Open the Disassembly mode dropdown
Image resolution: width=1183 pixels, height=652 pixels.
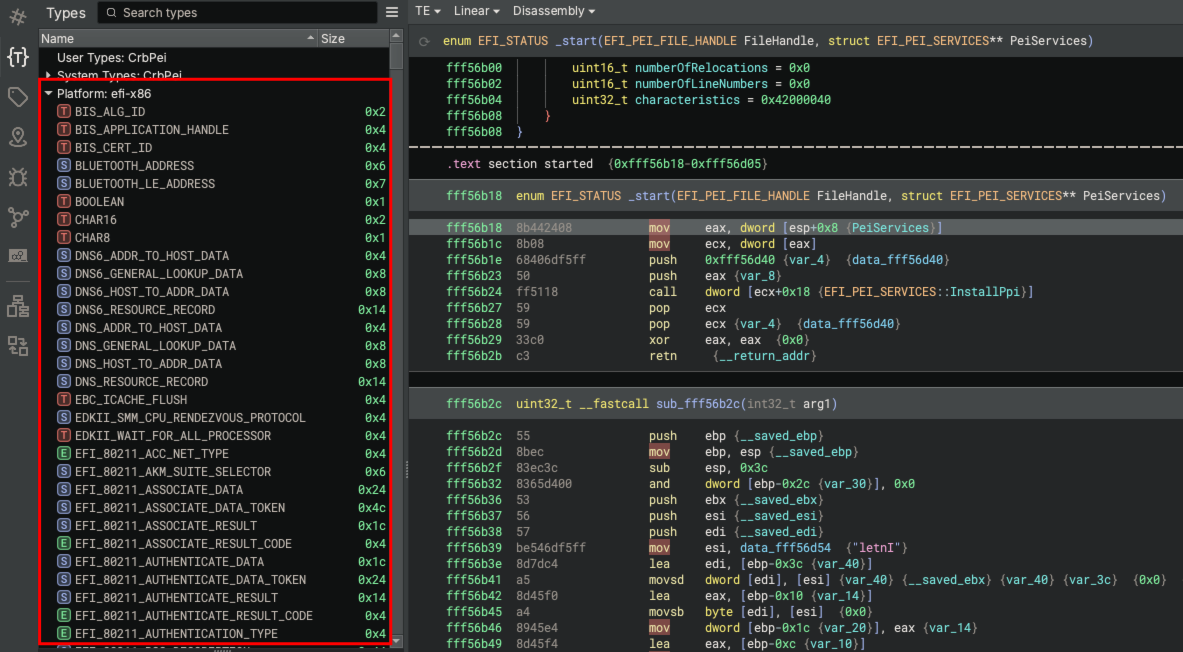click(x=554, y=11)
